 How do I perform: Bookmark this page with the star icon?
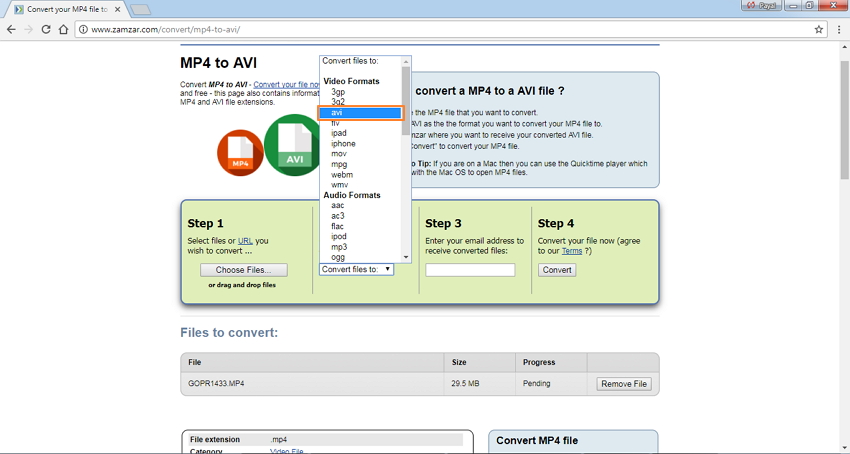point(819,29)
